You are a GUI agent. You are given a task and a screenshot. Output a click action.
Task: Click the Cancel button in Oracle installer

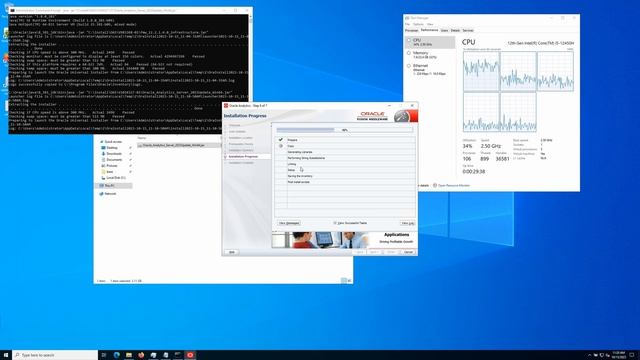coord(408,252)
